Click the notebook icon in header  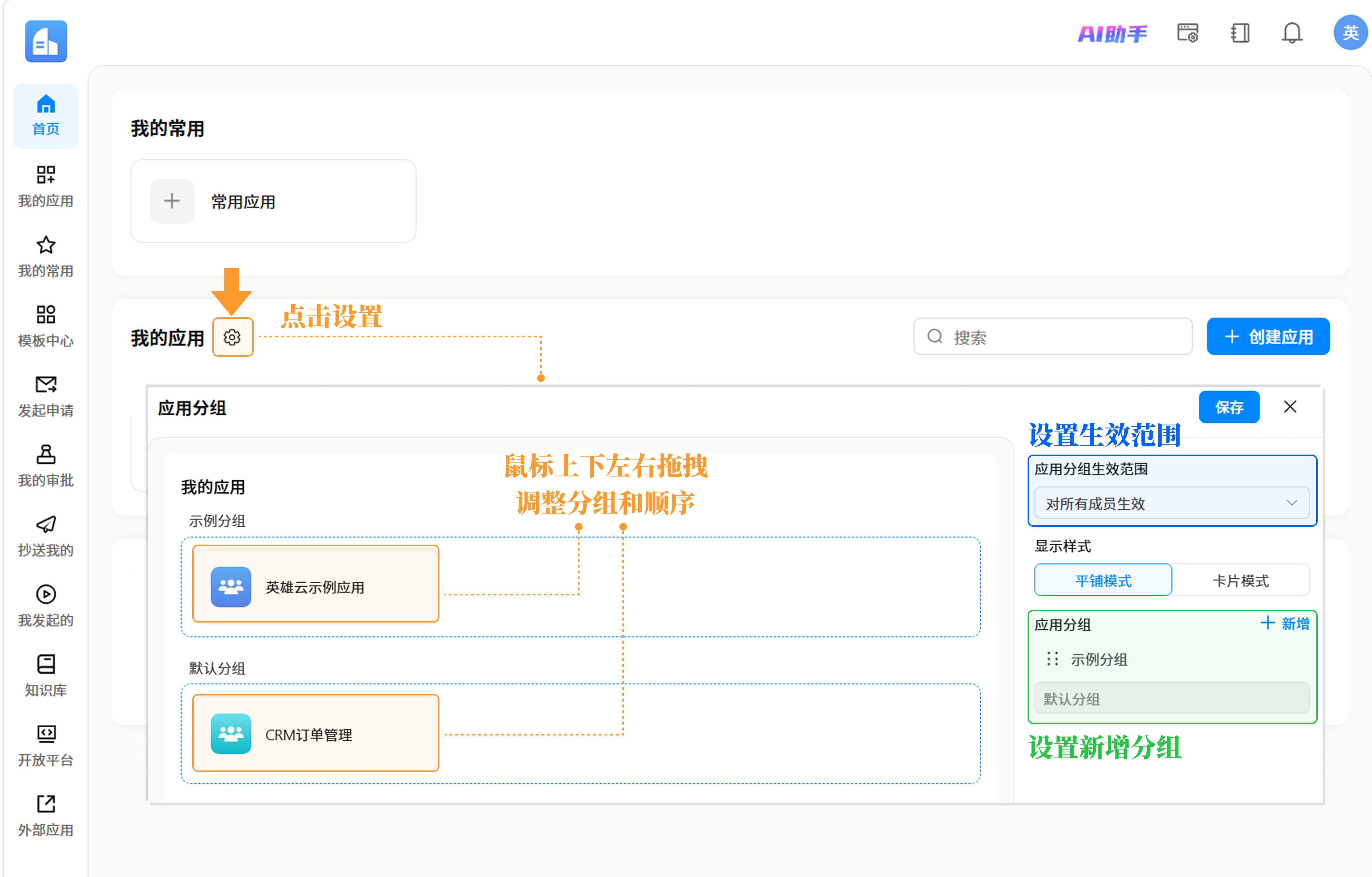pos(1241,33)
